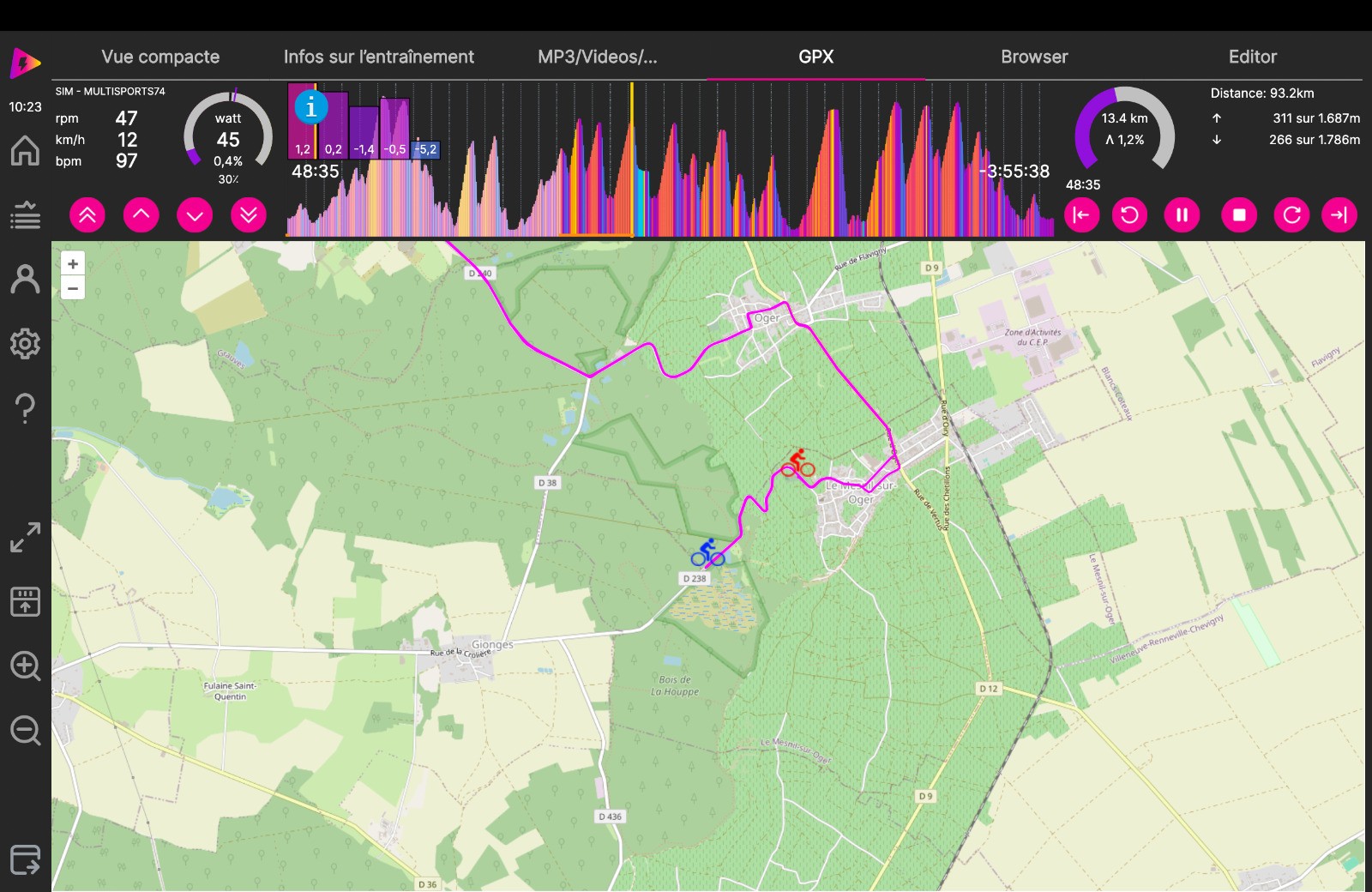This screenshot has height=892, width=1372.
Task: Decrease resistance with double down chevron
Action: [x=249, y=214]
